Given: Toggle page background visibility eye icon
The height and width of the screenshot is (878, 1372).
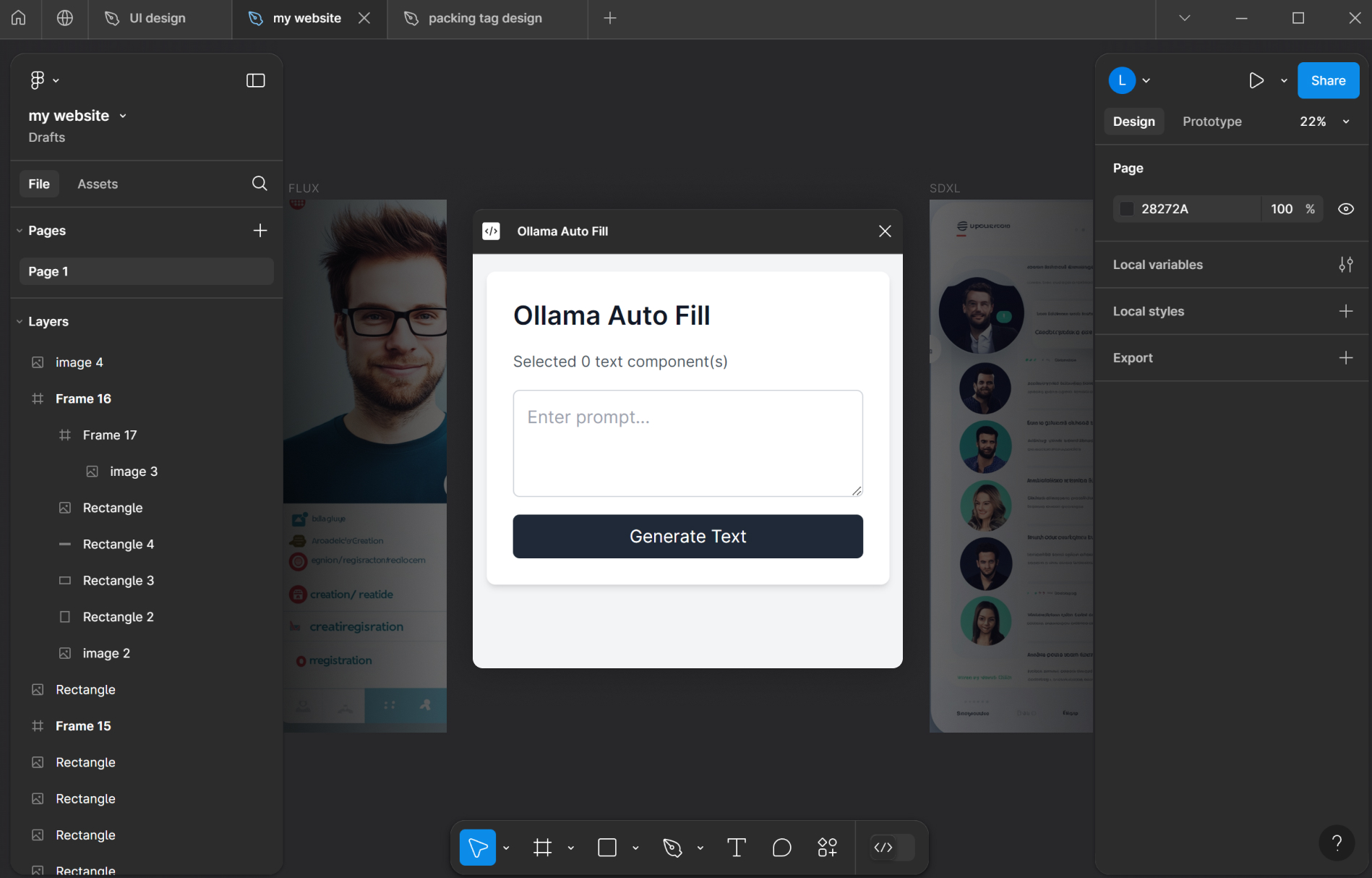Looking at the screenshot, I should coord(1345,209).
